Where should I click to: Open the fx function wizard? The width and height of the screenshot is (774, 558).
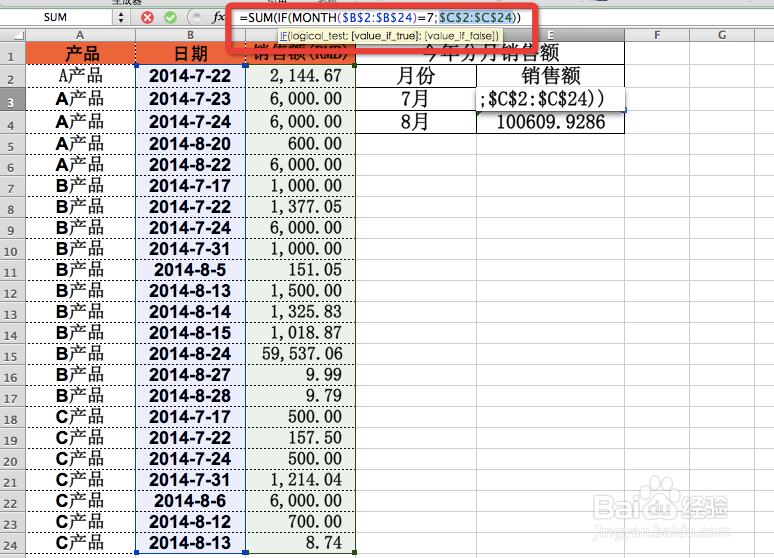point(218,18)
